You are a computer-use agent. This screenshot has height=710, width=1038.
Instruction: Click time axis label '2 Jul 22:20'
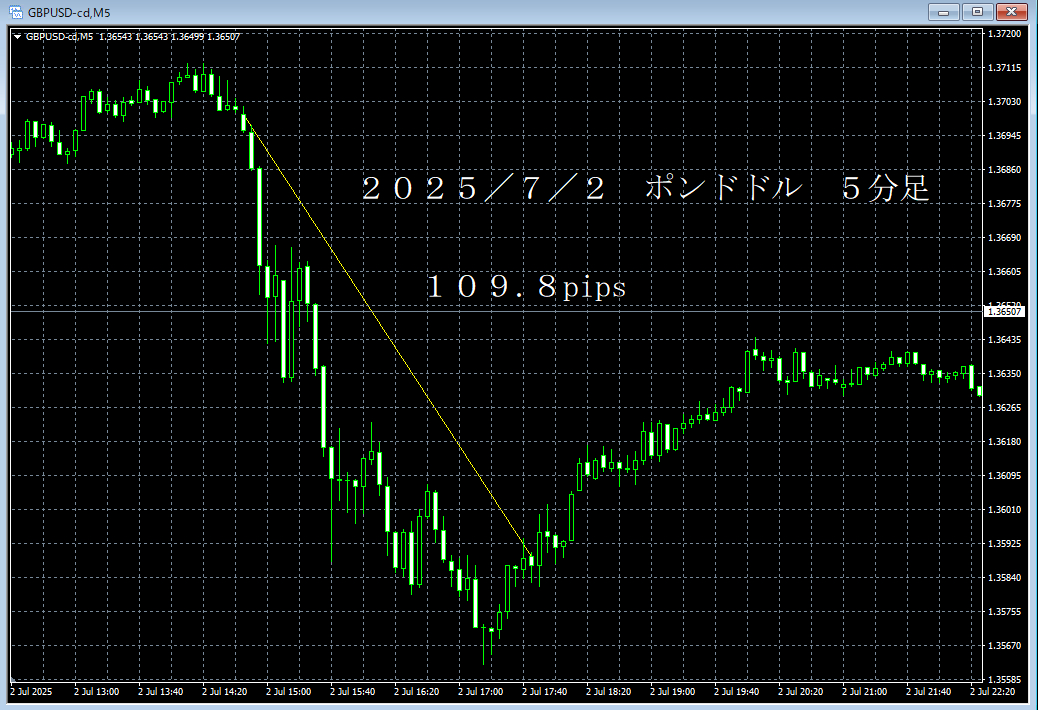tap(992, 691)
